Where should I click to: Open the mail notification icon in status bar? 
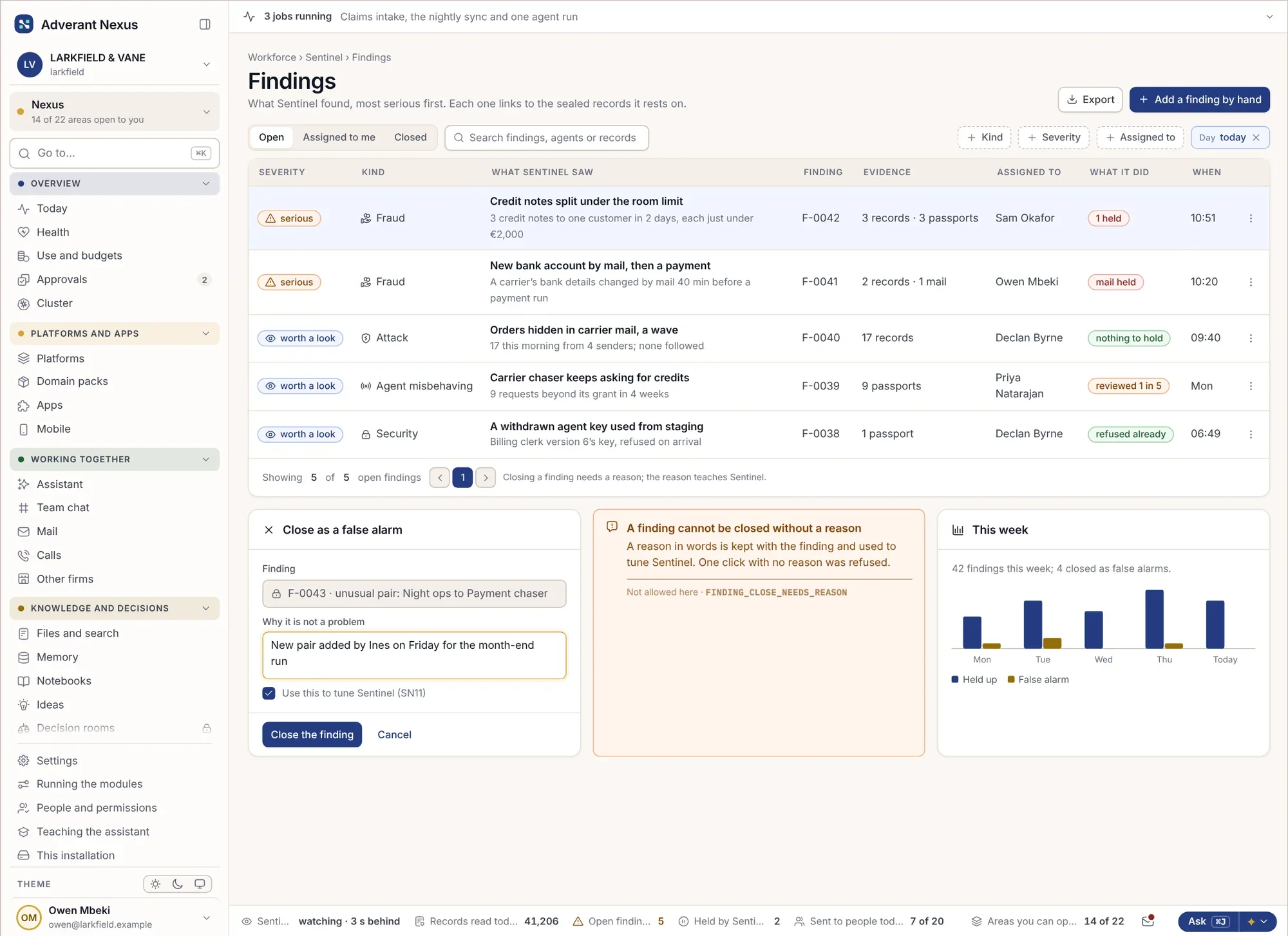[1148, 921]
